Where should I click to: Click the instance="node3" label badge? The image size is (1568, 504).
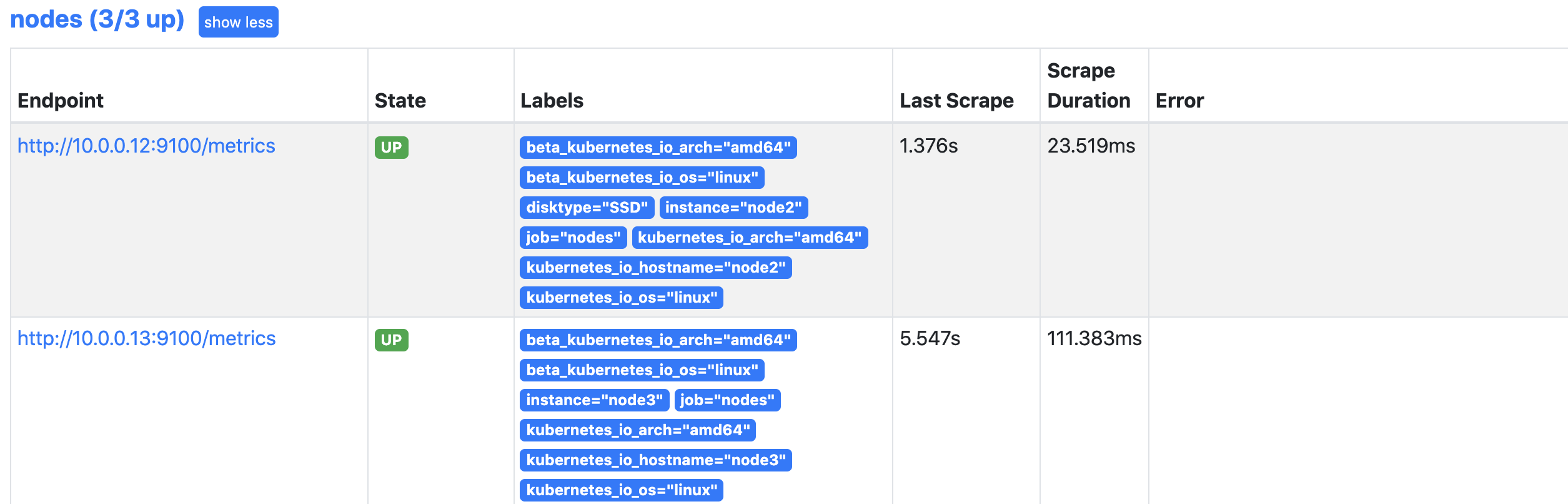(594, 400)
